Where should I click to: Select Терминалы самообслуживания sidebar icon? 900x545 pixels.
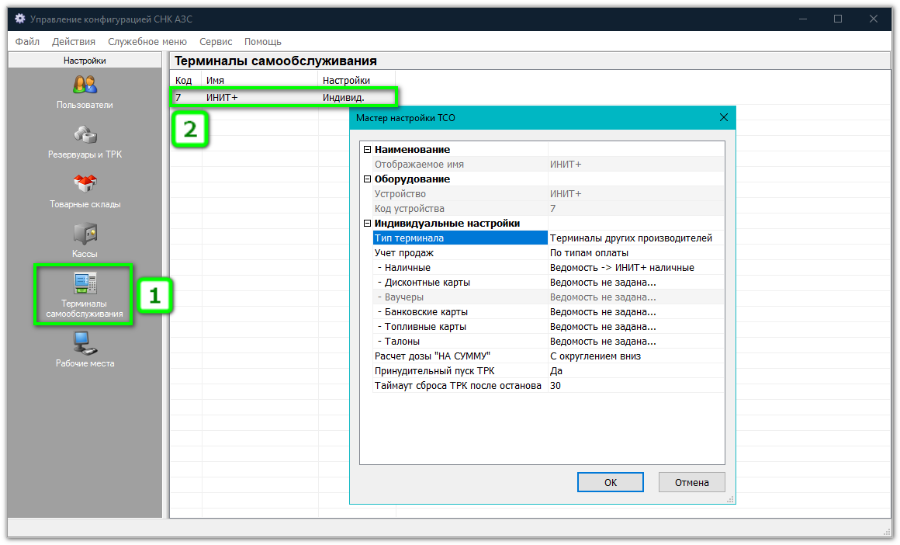pyautogui.click(x=85, y=285)
